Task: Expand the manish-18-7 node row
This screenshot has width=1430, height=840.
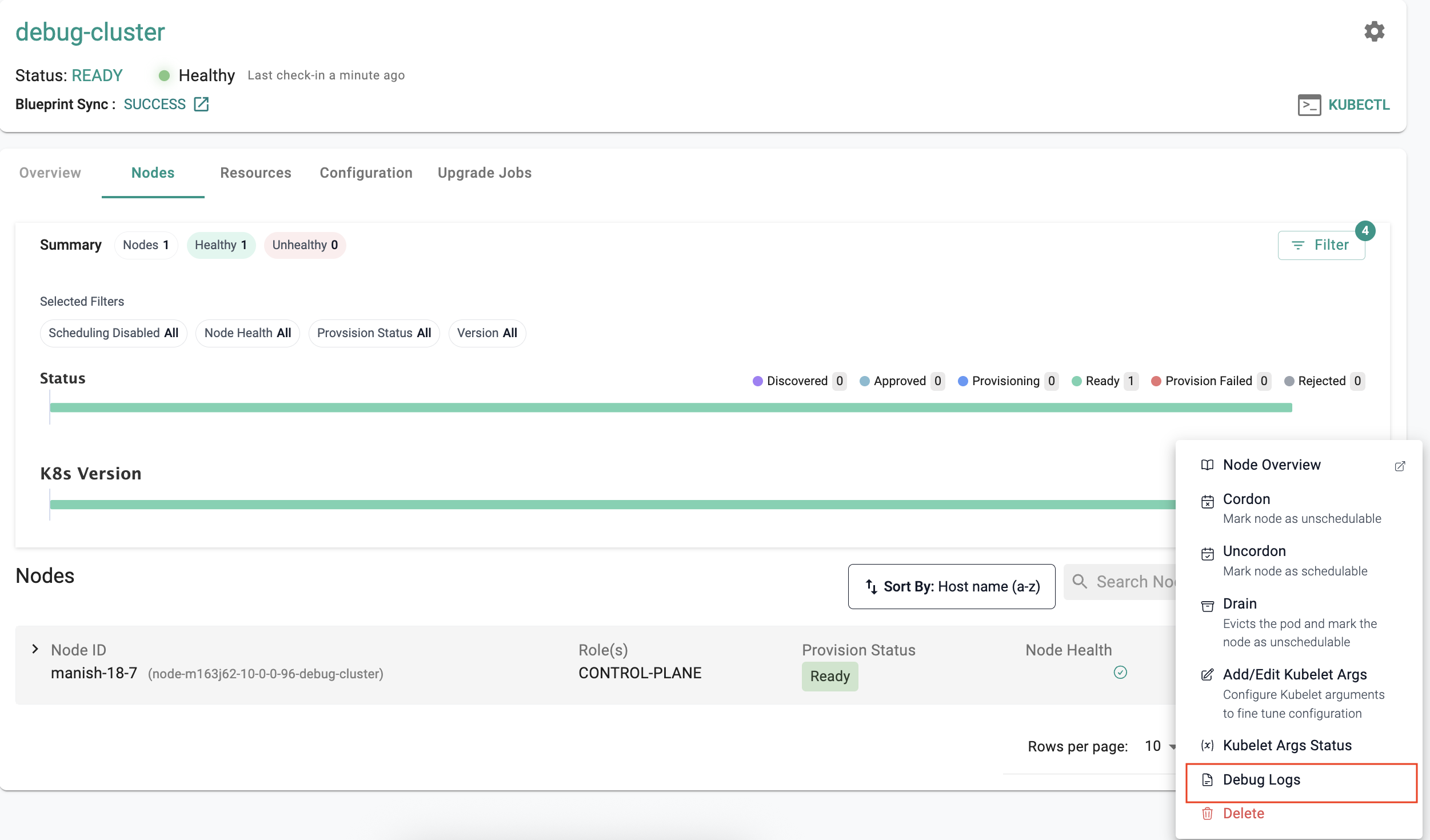Action: point(35,649)
